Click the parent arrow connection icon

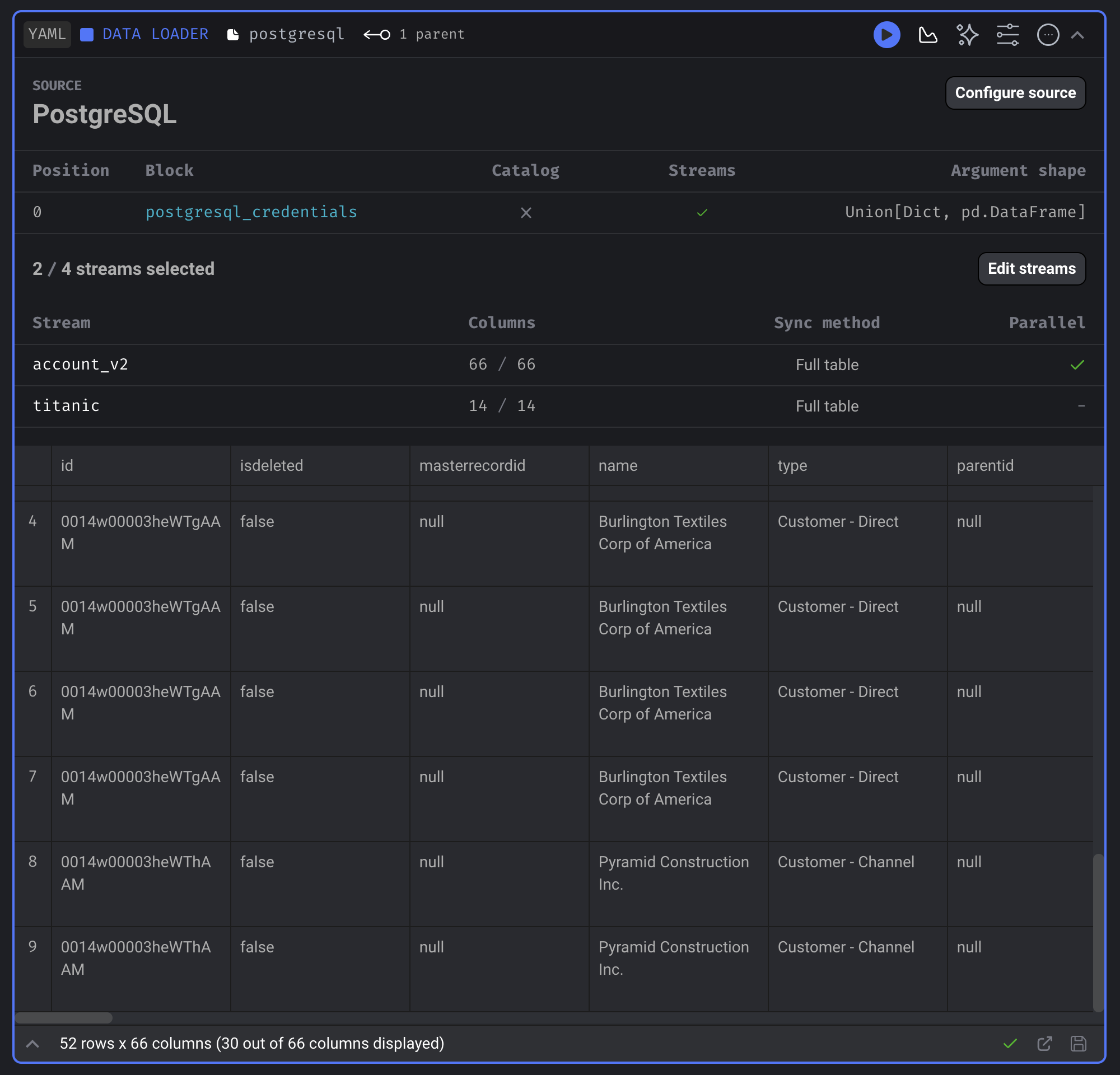click(376, 35)
